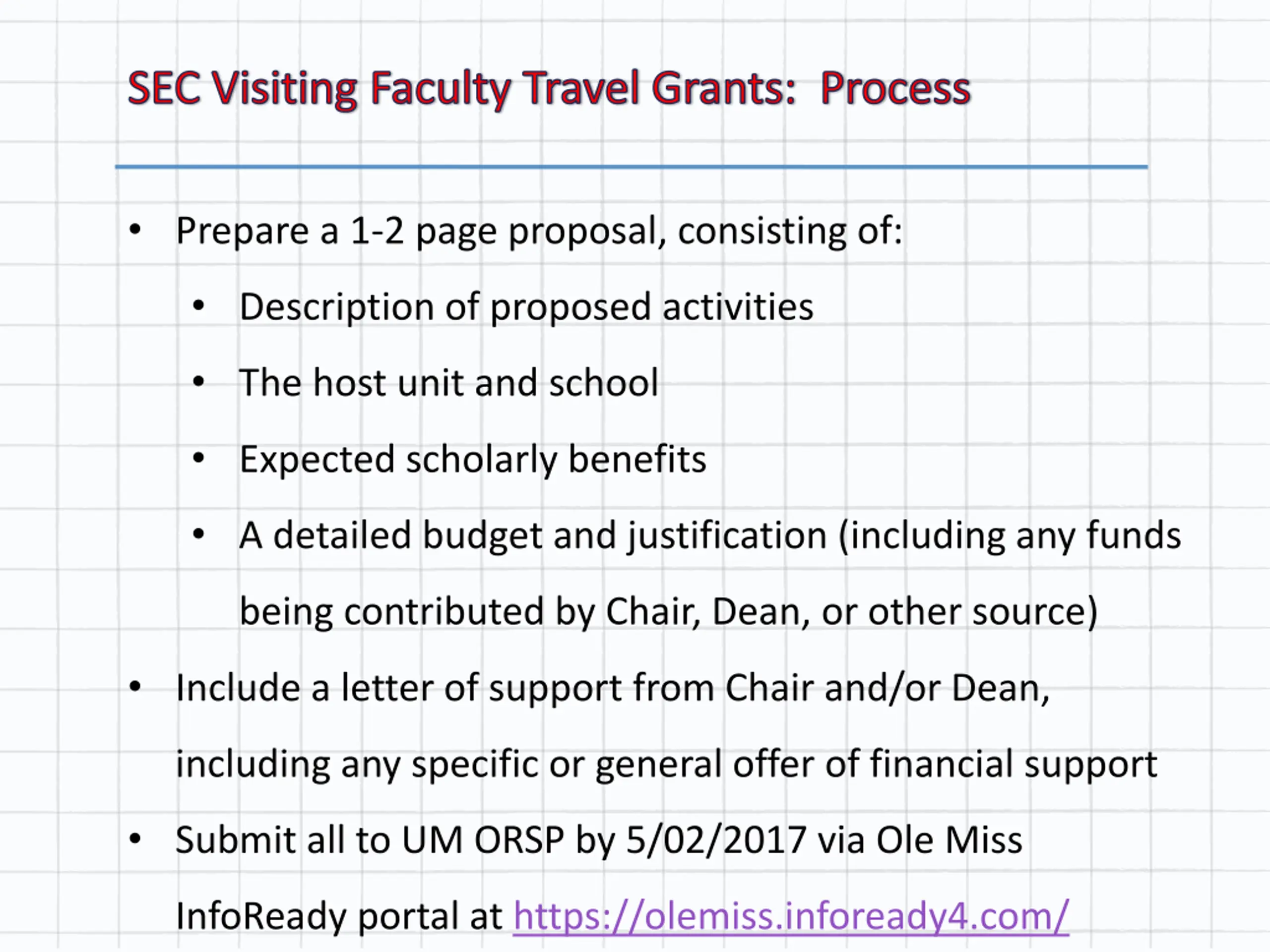Click the bullet before A detailed budget
1270x952 pixels.
pos(198,534)
